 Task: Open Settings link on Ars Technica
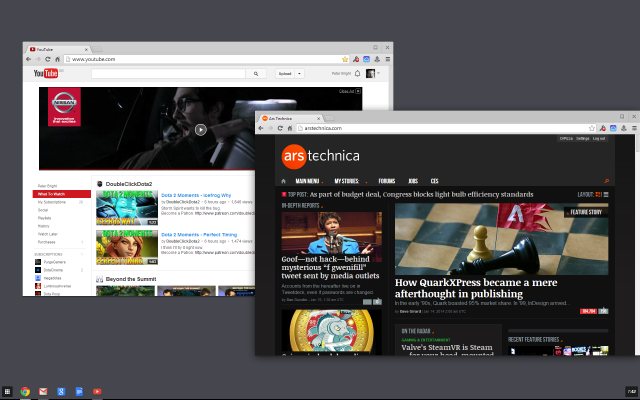click(x=582, y=139)
